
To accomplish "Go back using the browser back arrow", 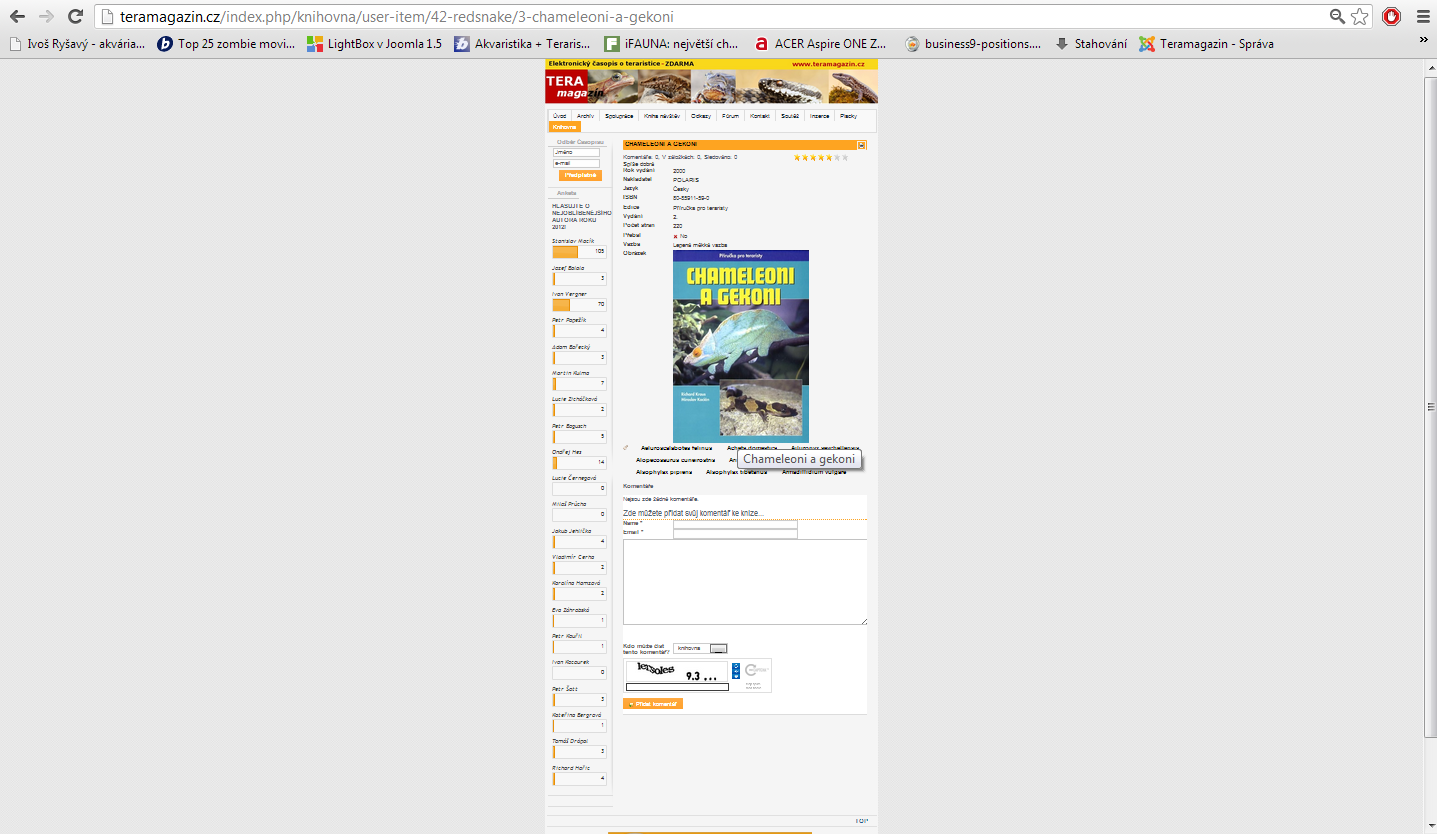I will click(x=17, y=16).
